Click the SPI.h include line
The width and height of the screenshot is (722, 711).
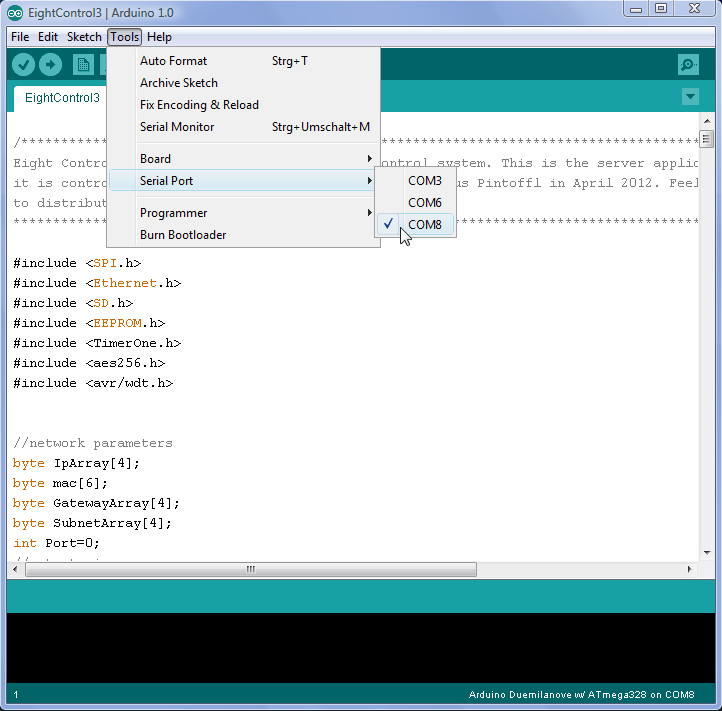(x=77, y=263)
